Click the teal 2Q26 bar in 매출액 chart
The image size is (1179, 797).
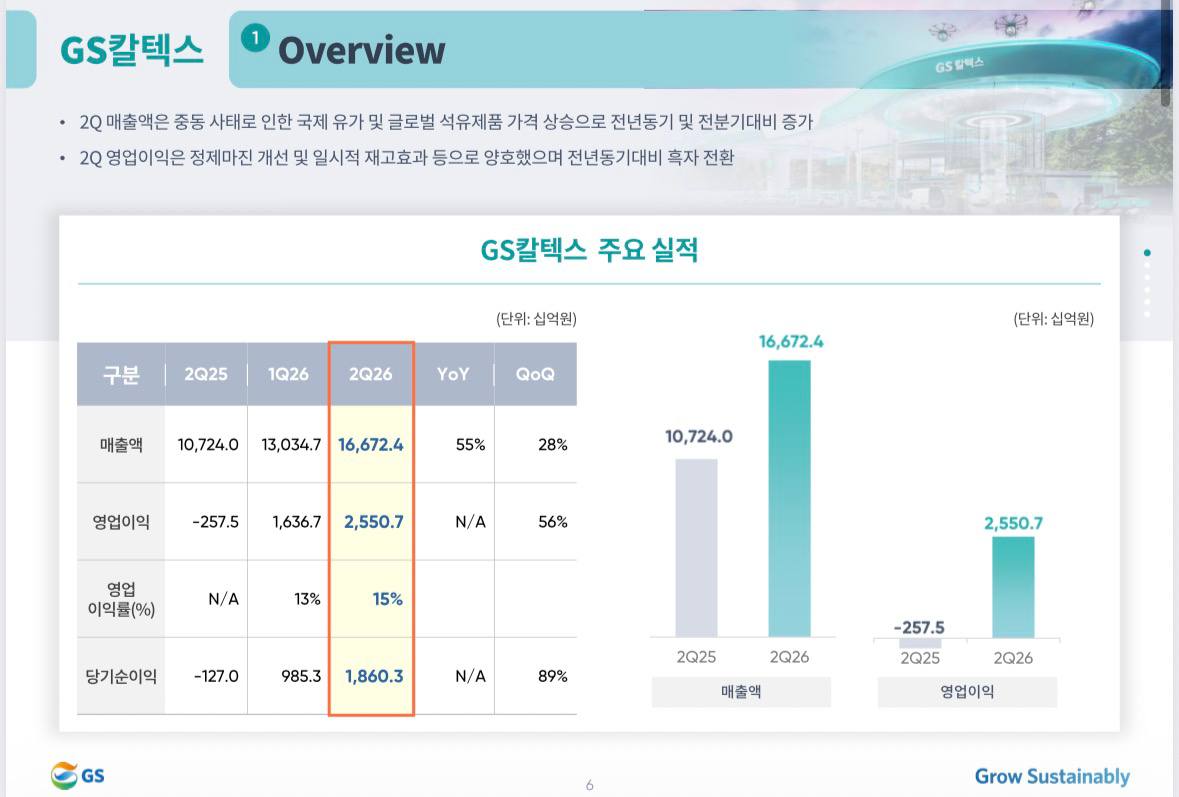790,499
